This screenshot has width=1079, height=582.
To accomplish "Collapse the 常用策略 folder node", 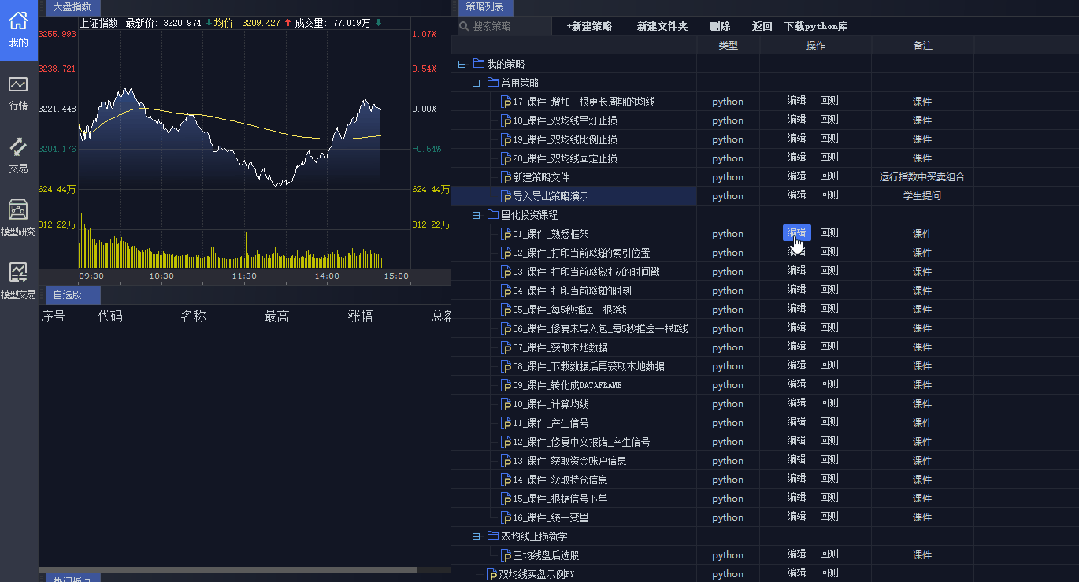I will point(476,83).
